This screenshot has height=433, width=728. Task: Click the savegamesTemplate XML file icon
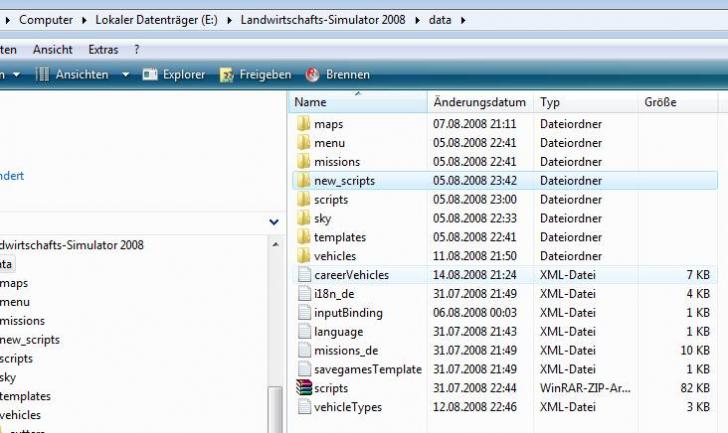304,369
